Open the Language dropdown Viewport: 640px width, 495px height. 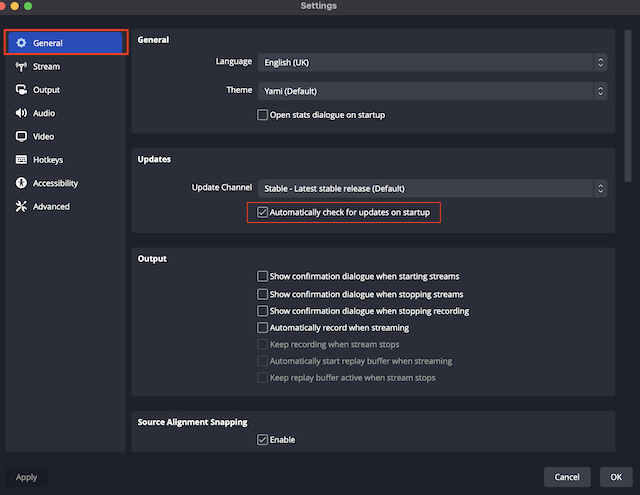click(x=432, y=62)
